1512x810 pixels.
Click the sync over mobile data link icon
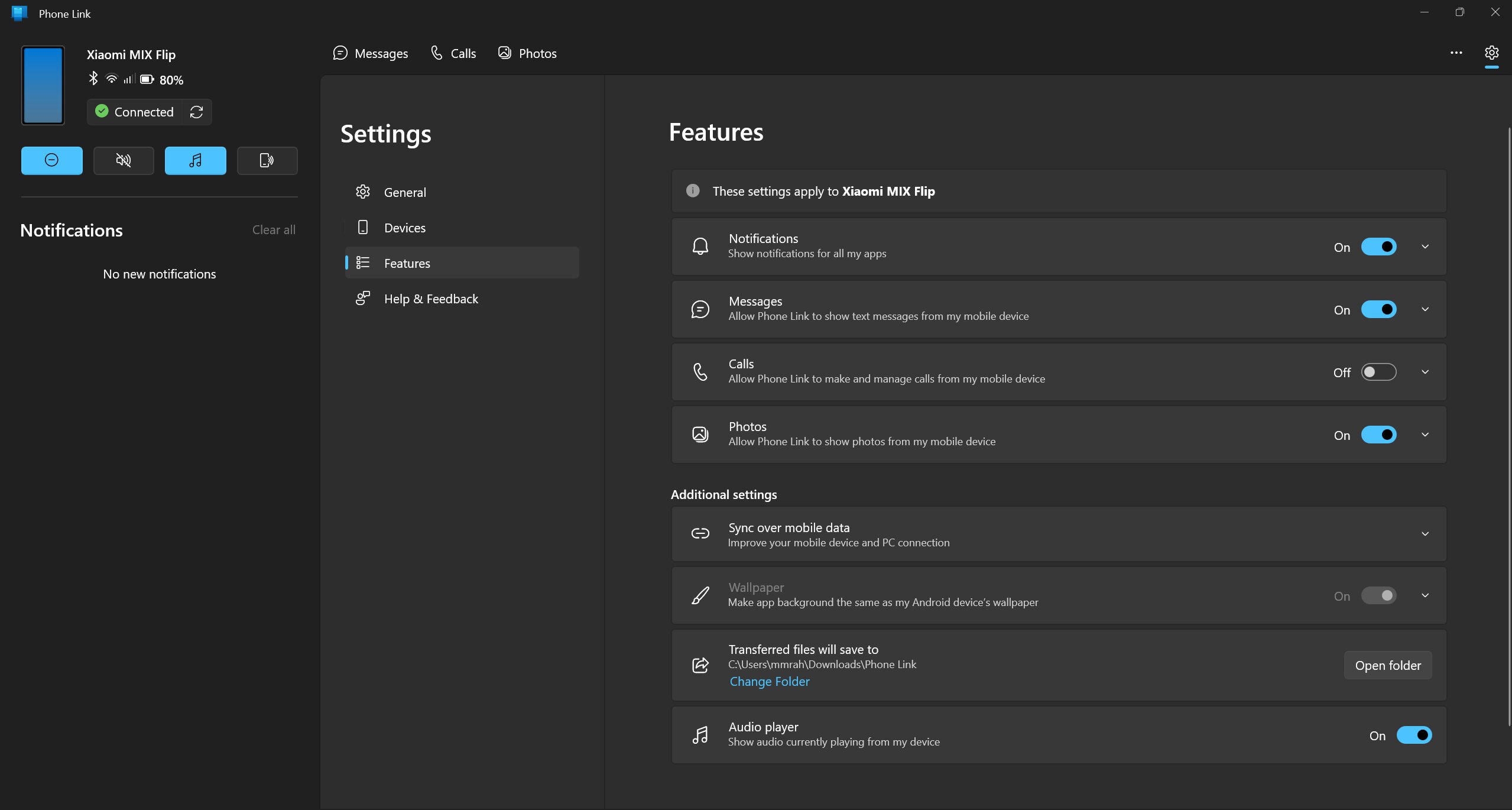[699, 533]
